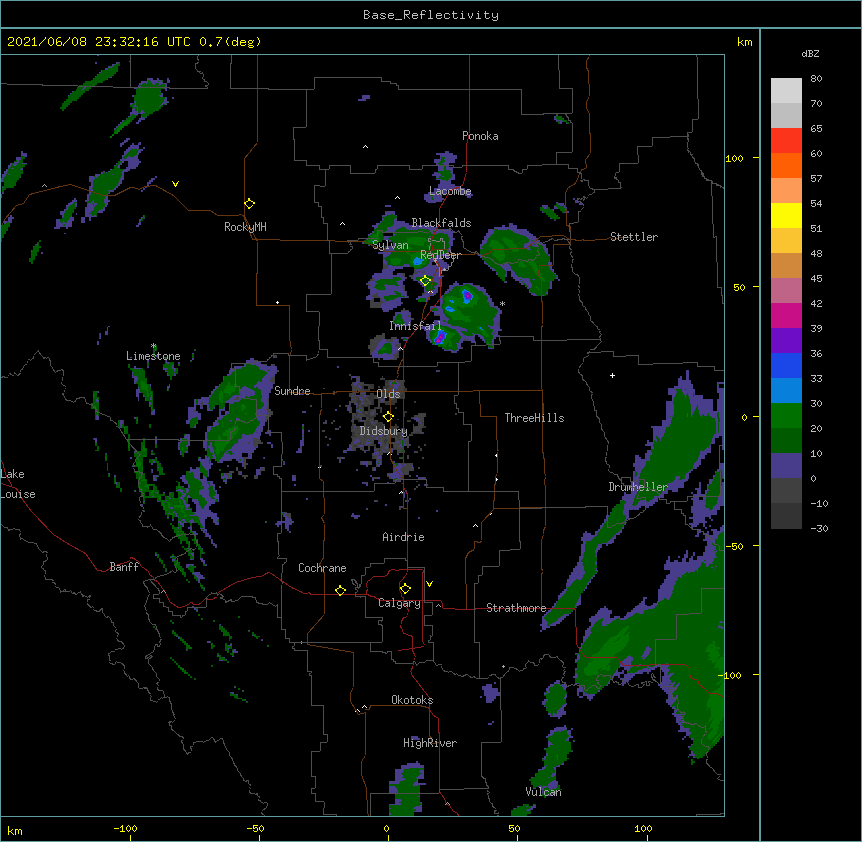Click the Cochrane town label
This screenshot has width=862, height=842.
click(x=322, y=568)
